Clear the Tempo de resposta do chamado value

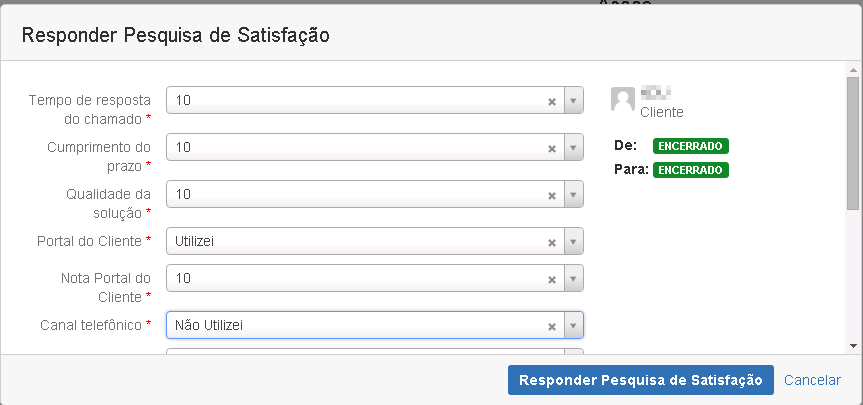tap(551, 101)
